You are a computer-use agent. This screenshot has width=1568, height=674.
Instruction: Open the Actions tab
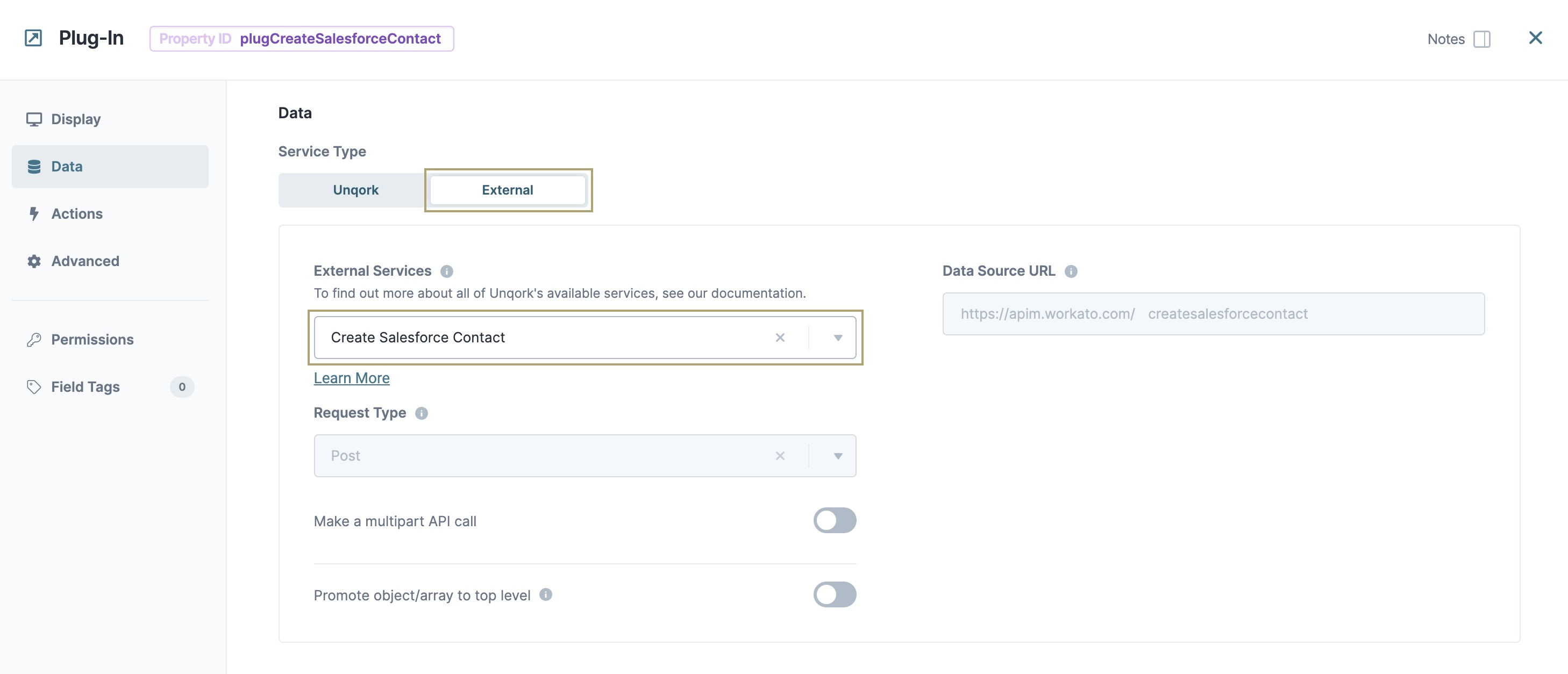coord(110,213)
